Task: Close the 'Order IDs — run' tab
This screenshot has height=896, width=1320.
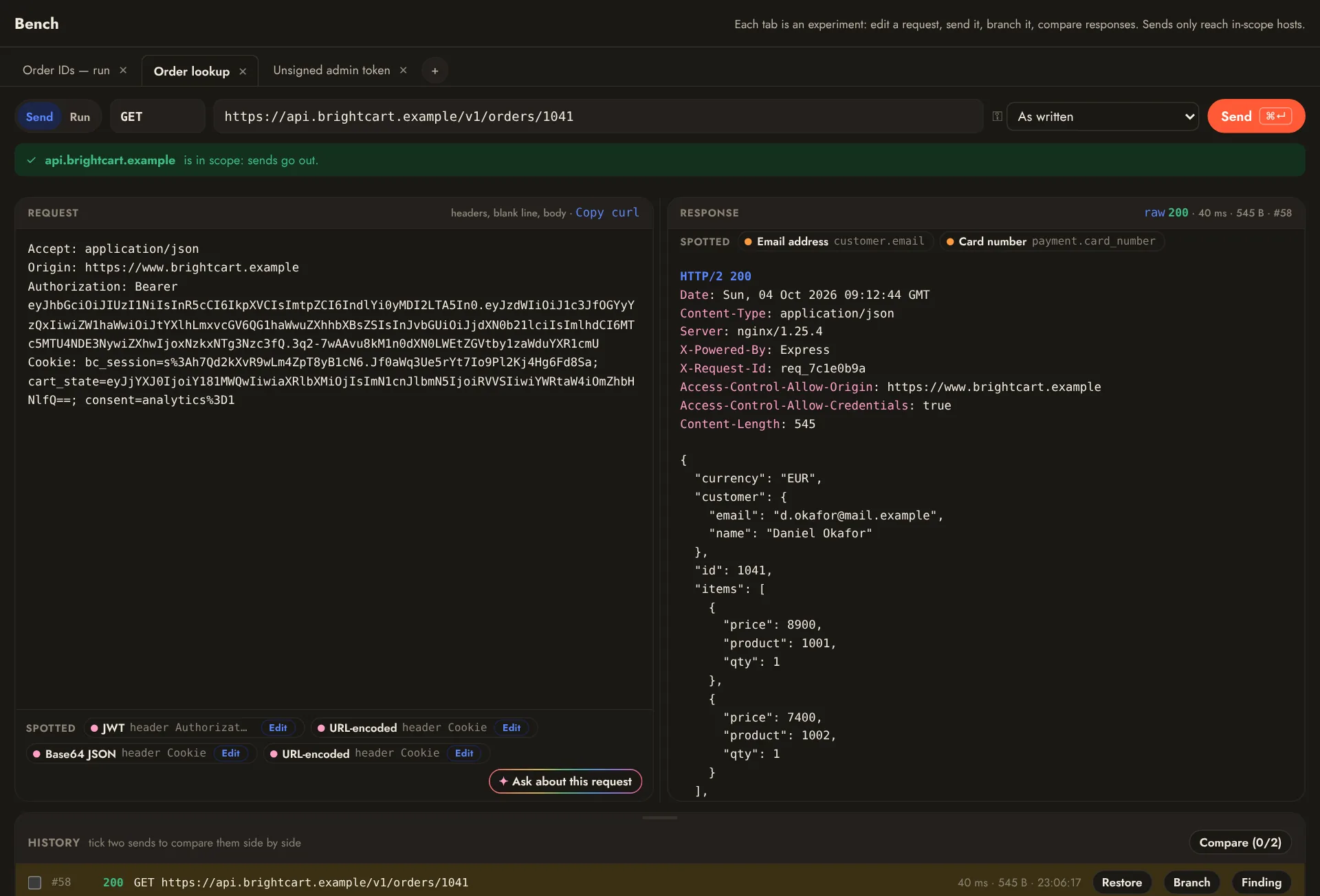Action: (123, 70)
